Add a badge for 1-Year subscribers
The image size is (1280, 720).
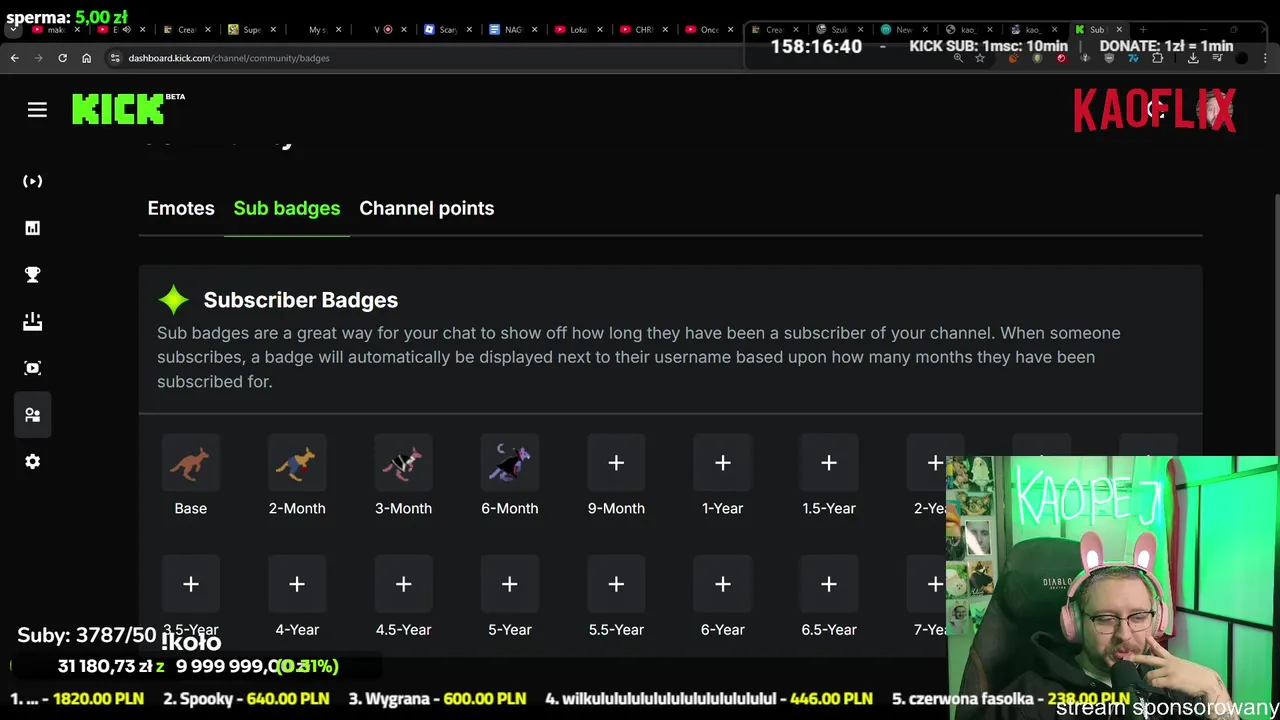pos(723,463)
